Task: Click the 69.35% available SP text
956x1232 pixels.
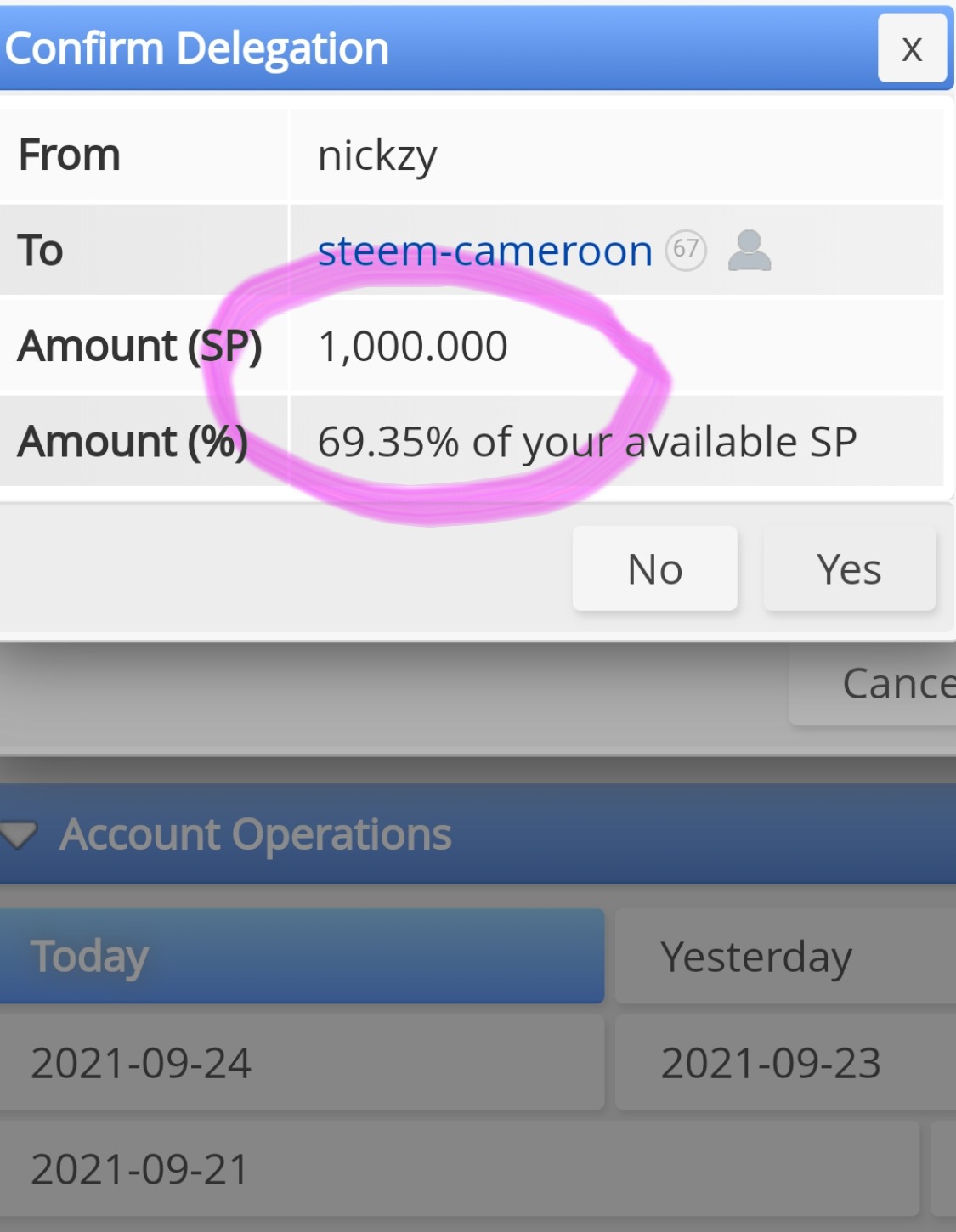Action: [x=586, y=442]
